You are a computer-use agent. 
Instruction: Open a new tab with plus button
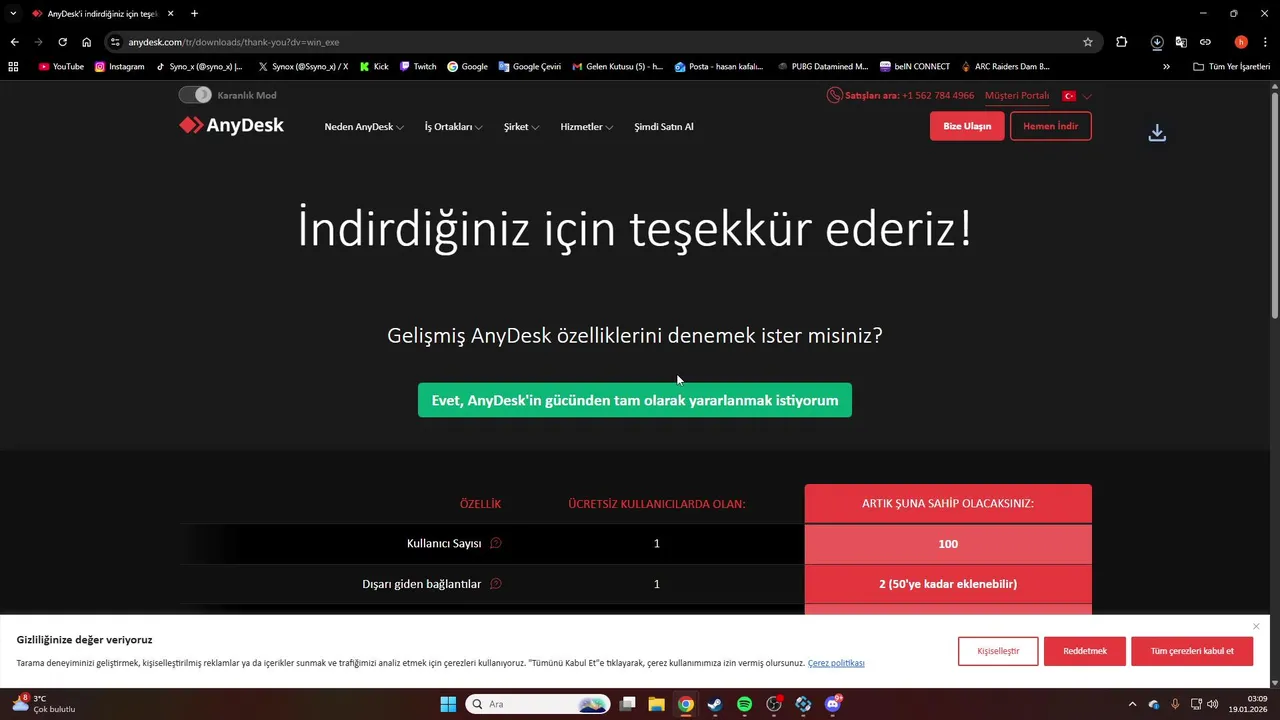click(194, 13)
